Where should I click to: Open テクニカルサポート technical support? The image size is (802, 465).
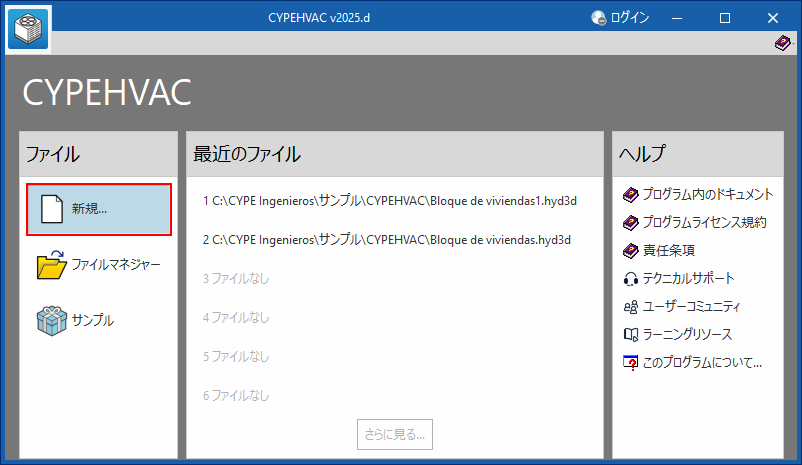(x=688, y=278)
